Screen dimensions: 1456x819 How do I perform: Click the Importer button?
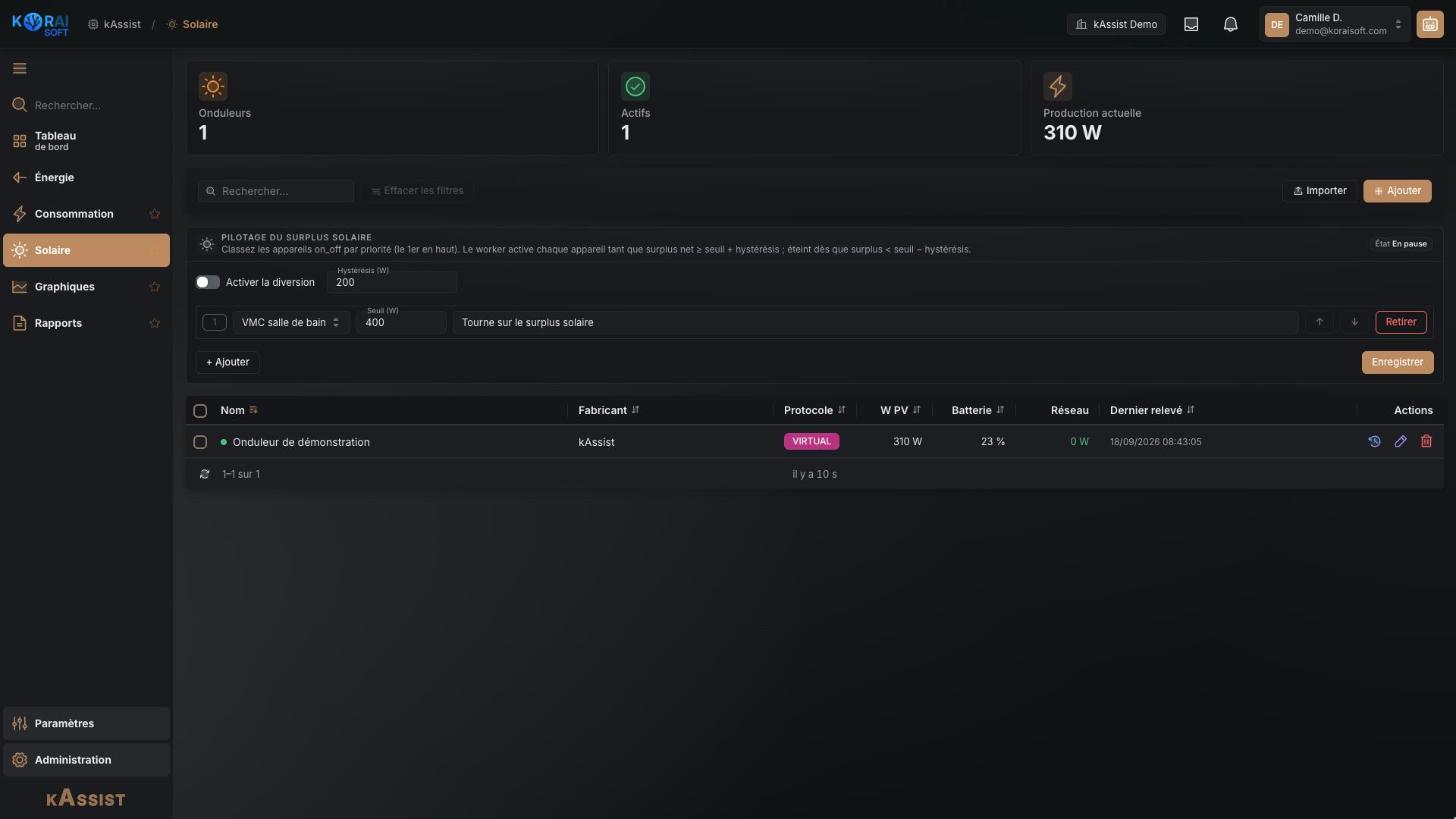click(x=1320, y=191)
